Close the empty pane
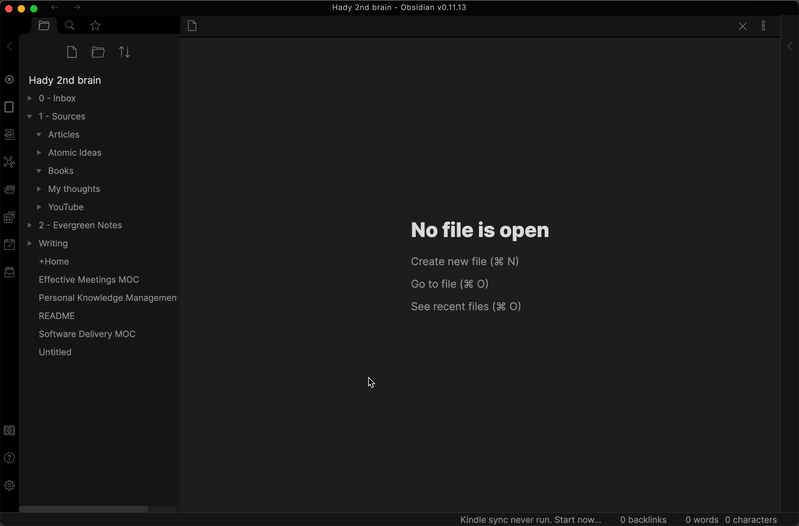This screenshot has width=799, height=526. tap(742, 26)
